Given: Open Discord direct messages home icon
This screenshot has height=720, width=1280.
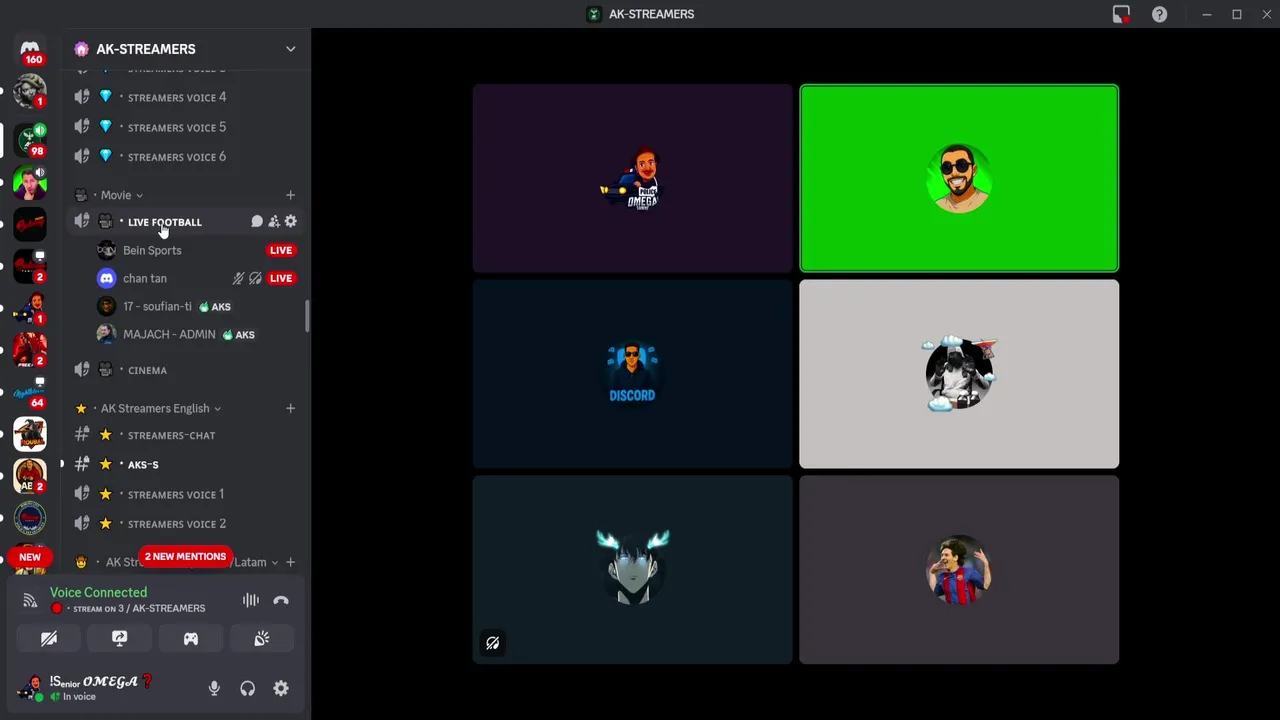Looking at the screenshot, I should click(30, 48).
